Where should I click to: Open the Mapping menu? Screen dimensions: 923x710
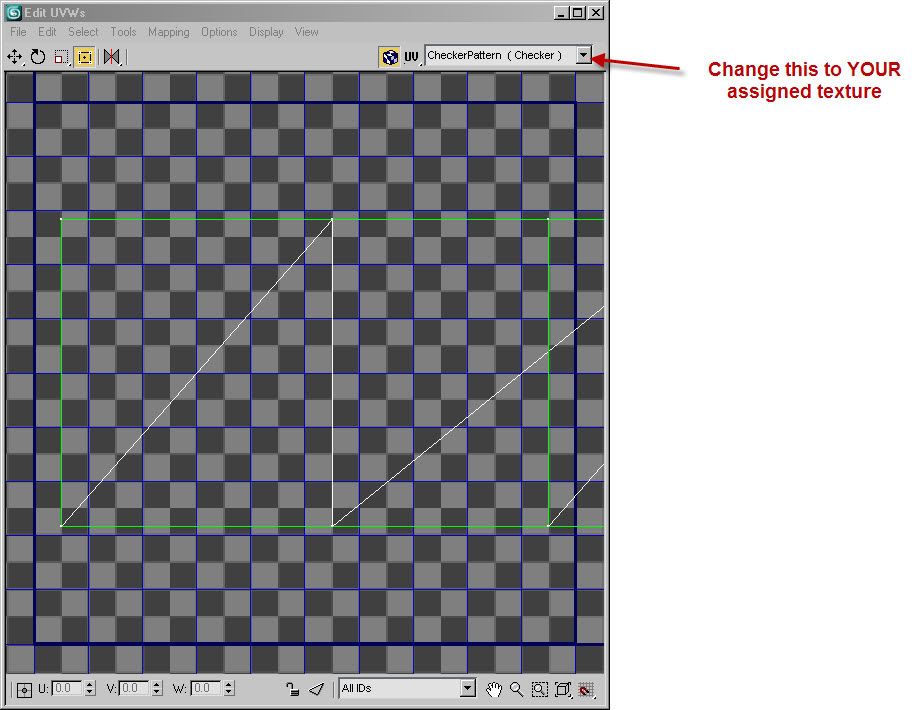pyautogui.click(x=168, y=32)
